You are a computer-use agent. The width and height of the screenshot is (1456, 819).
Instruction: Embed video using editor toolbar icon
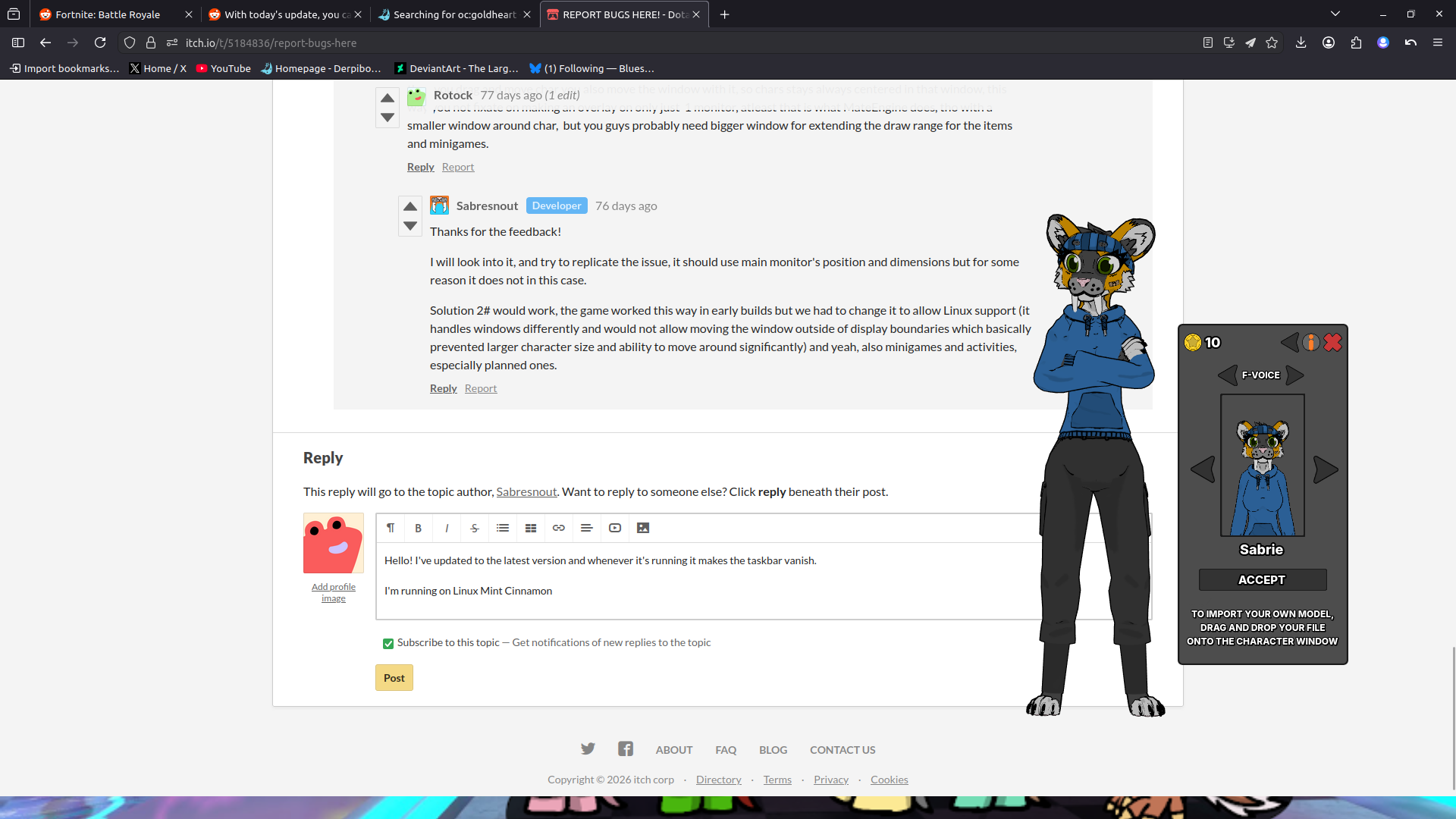tap(615, 528)
